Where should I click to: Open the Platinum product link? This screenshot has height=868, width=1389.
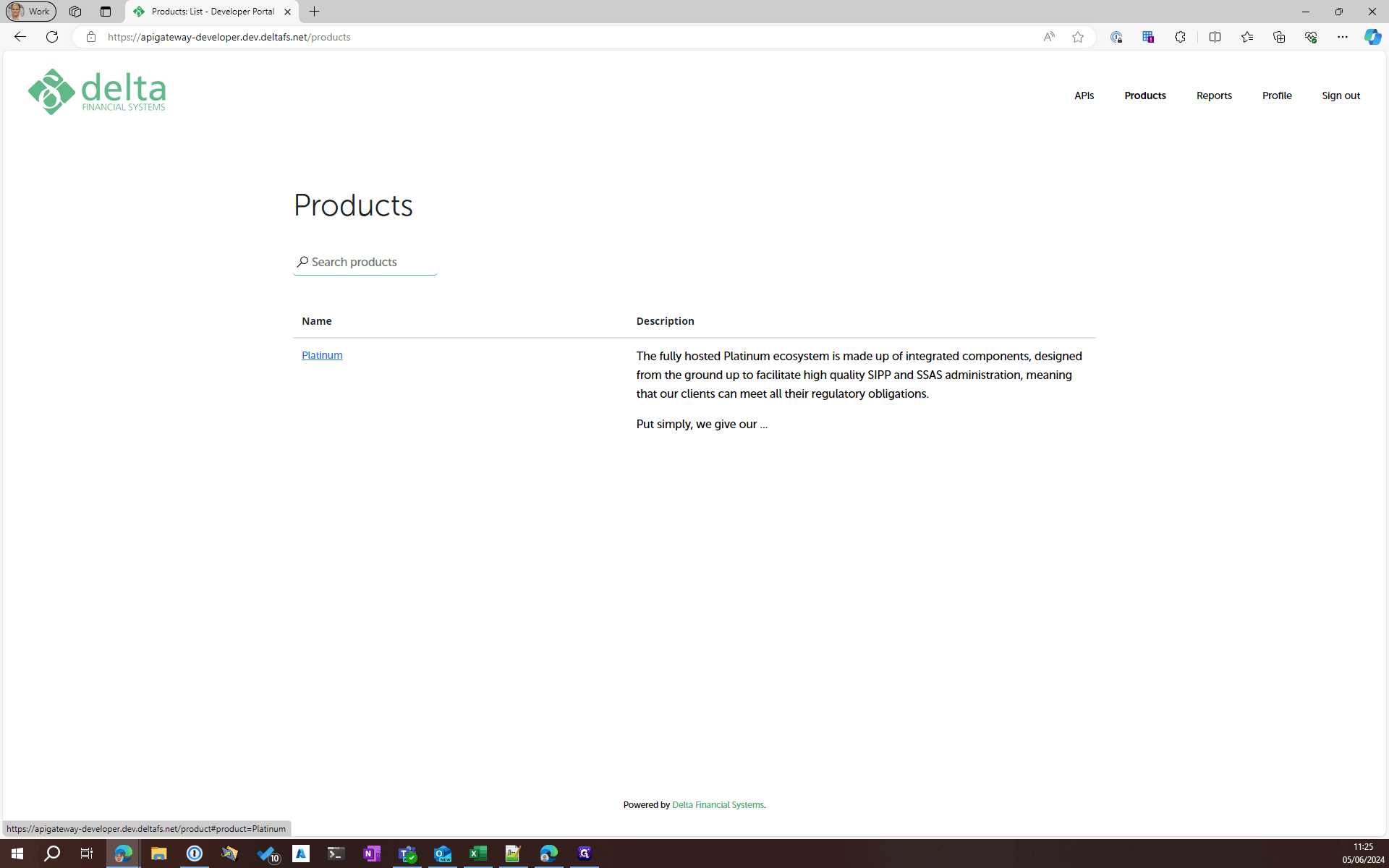(322, 355)
